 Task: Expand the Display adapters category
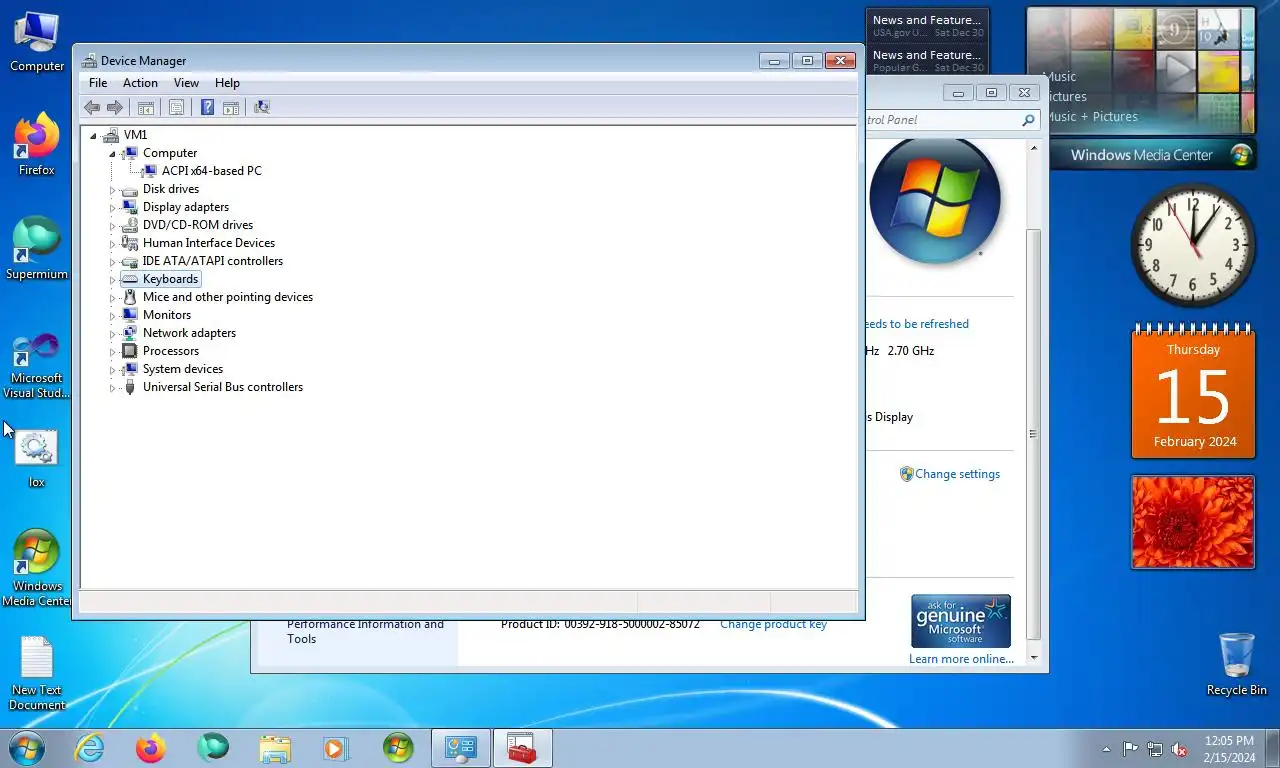(112, 208)
